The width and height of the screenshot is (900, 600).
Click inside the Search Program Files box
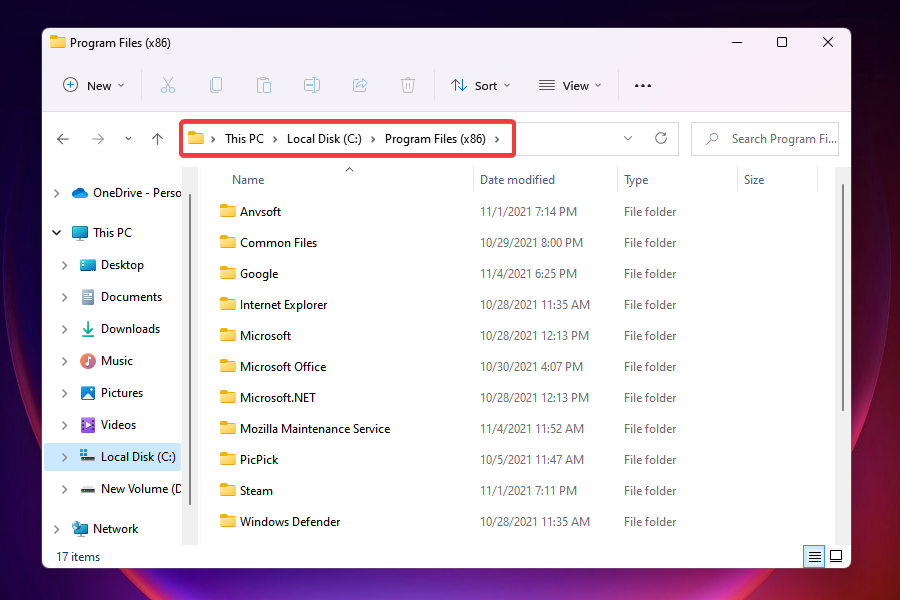click(765, 138)
